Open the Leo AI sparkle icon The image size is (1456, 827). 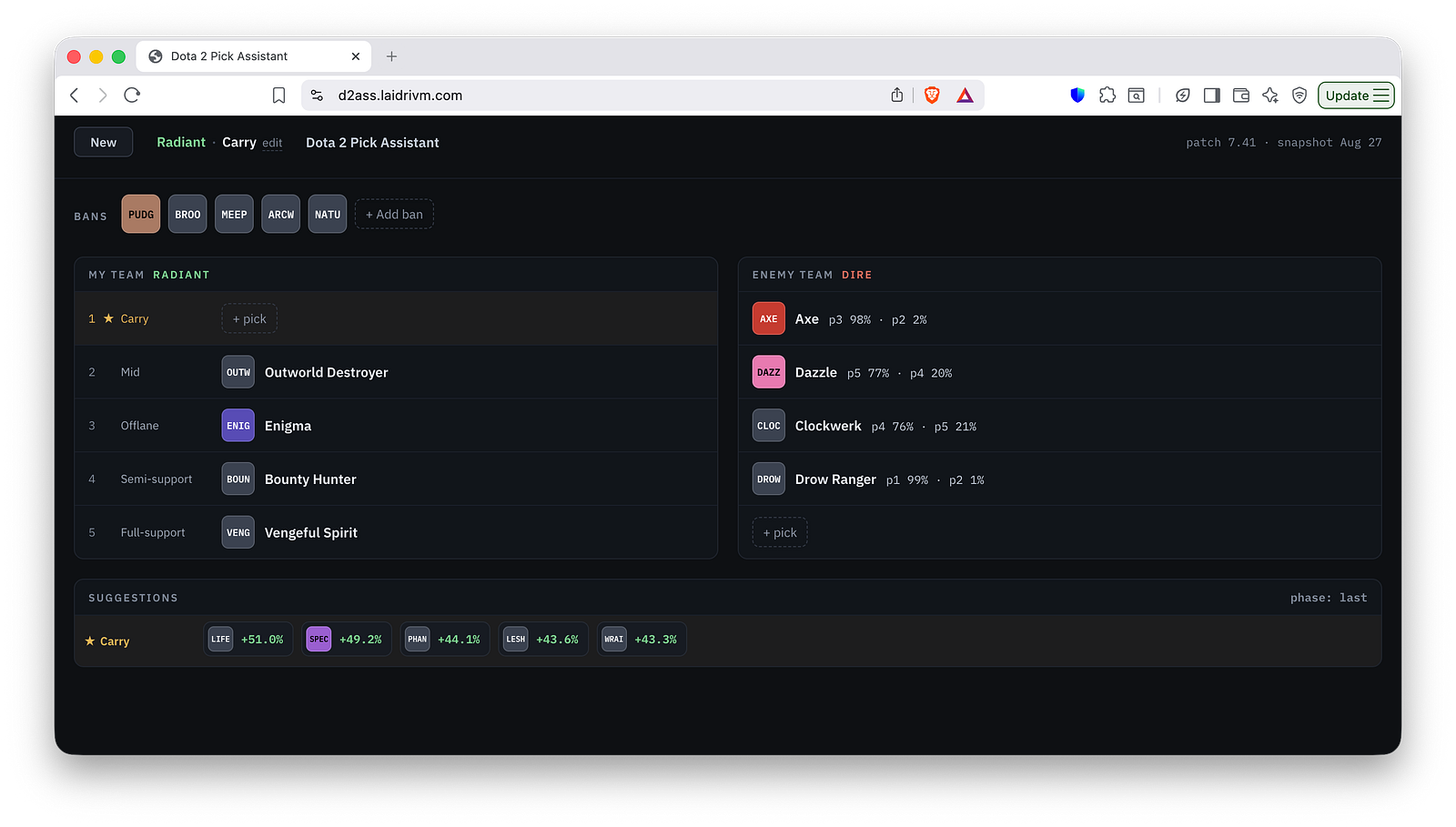(x=1270, y=96)
